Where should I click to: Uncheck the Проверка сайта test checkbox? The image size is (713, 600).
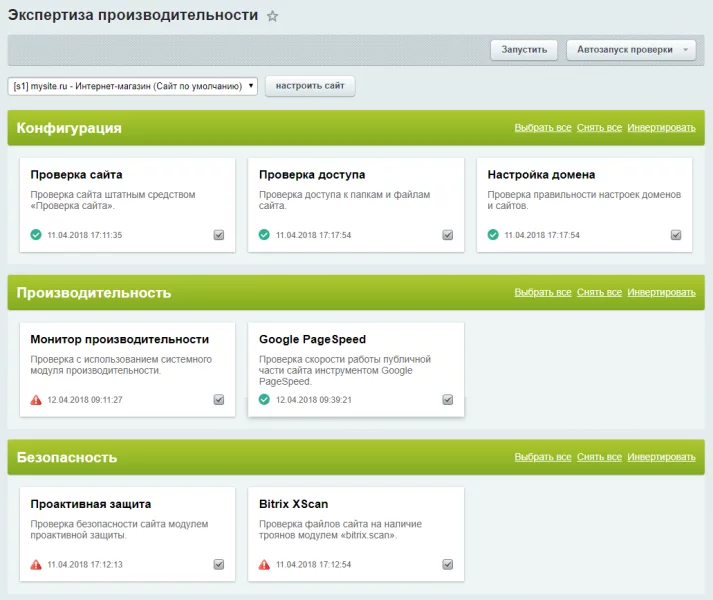tap(219, 235)
